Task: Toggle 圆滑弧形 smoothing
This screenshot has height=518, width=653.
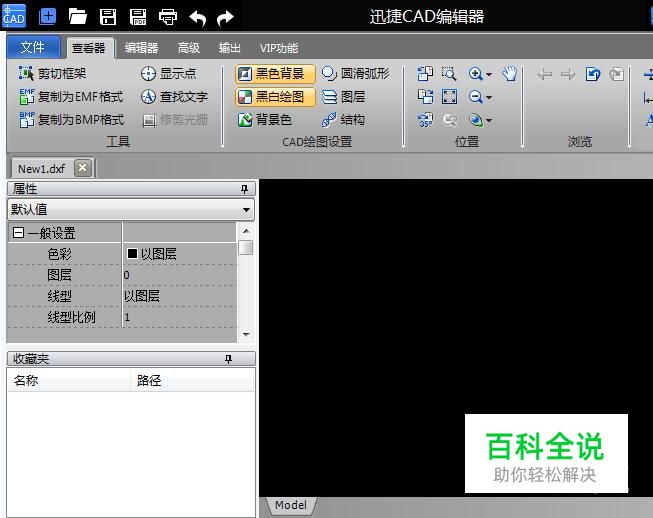Action: click(x=355, y=74)
